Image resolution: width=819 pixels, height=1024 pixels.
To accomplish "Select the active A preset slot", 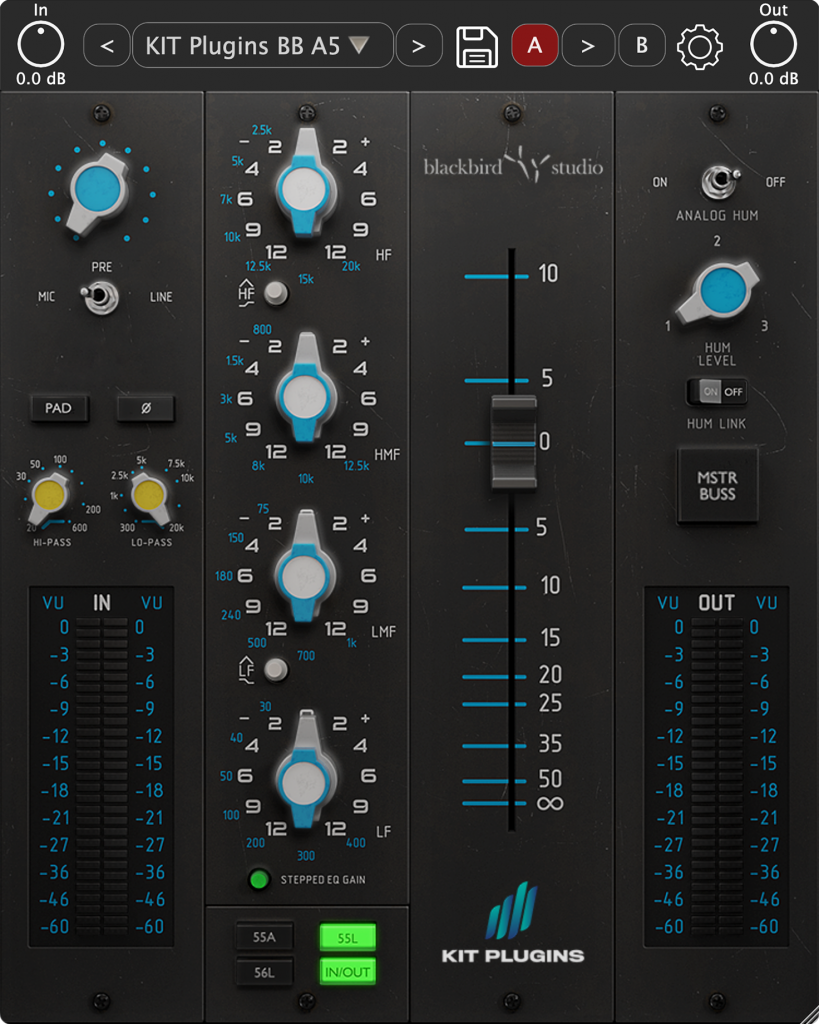I will (x=535, y=45).
